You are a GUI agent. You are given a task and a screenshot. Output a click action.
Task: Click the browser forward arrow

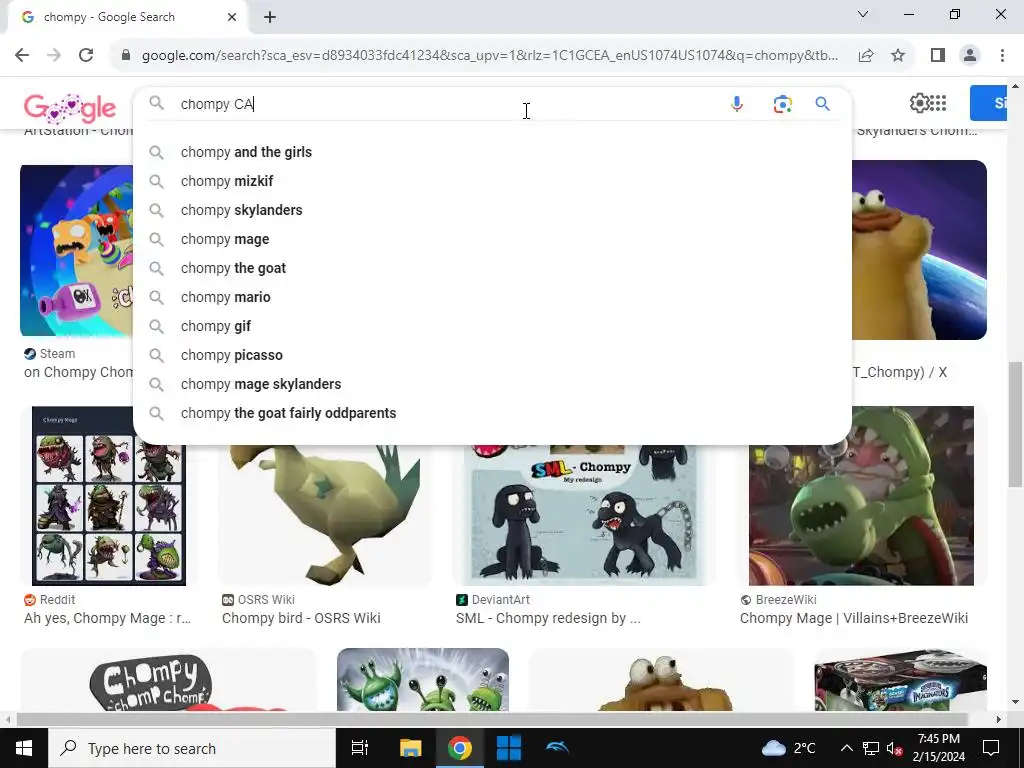(x=54, y=56)
